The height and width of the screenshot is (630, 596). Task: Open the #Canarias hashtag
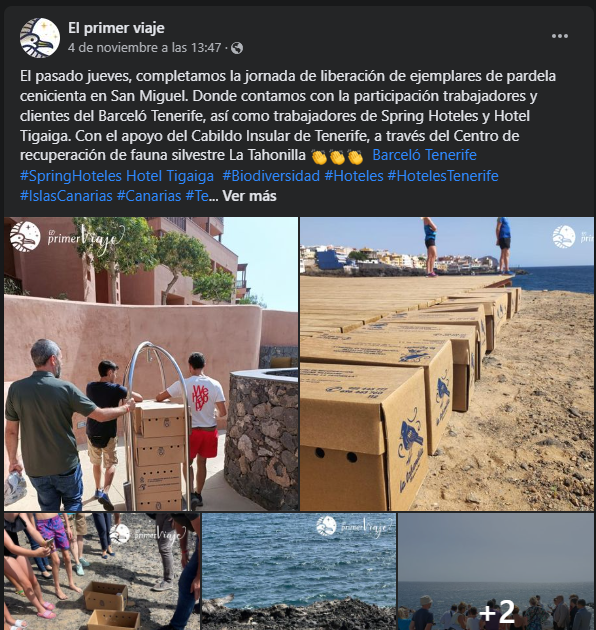[x=149, y=196]
